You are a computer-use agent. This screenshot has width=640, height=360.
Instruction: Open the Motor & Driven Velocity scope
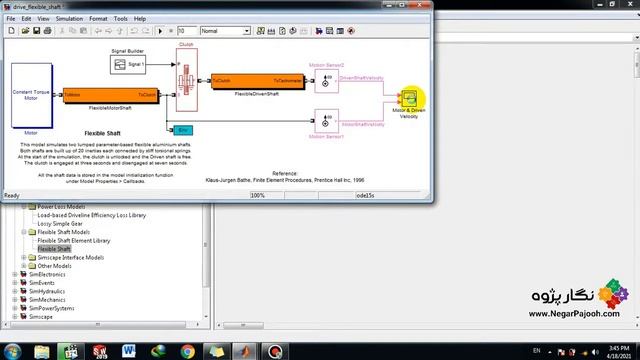coord(409,98)
